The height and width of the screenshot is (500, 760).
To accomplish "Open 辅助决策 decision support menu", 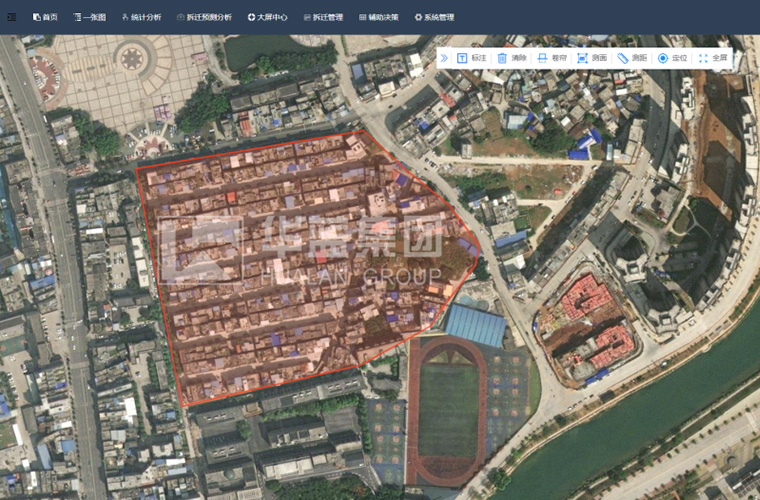I will [378, 17].
